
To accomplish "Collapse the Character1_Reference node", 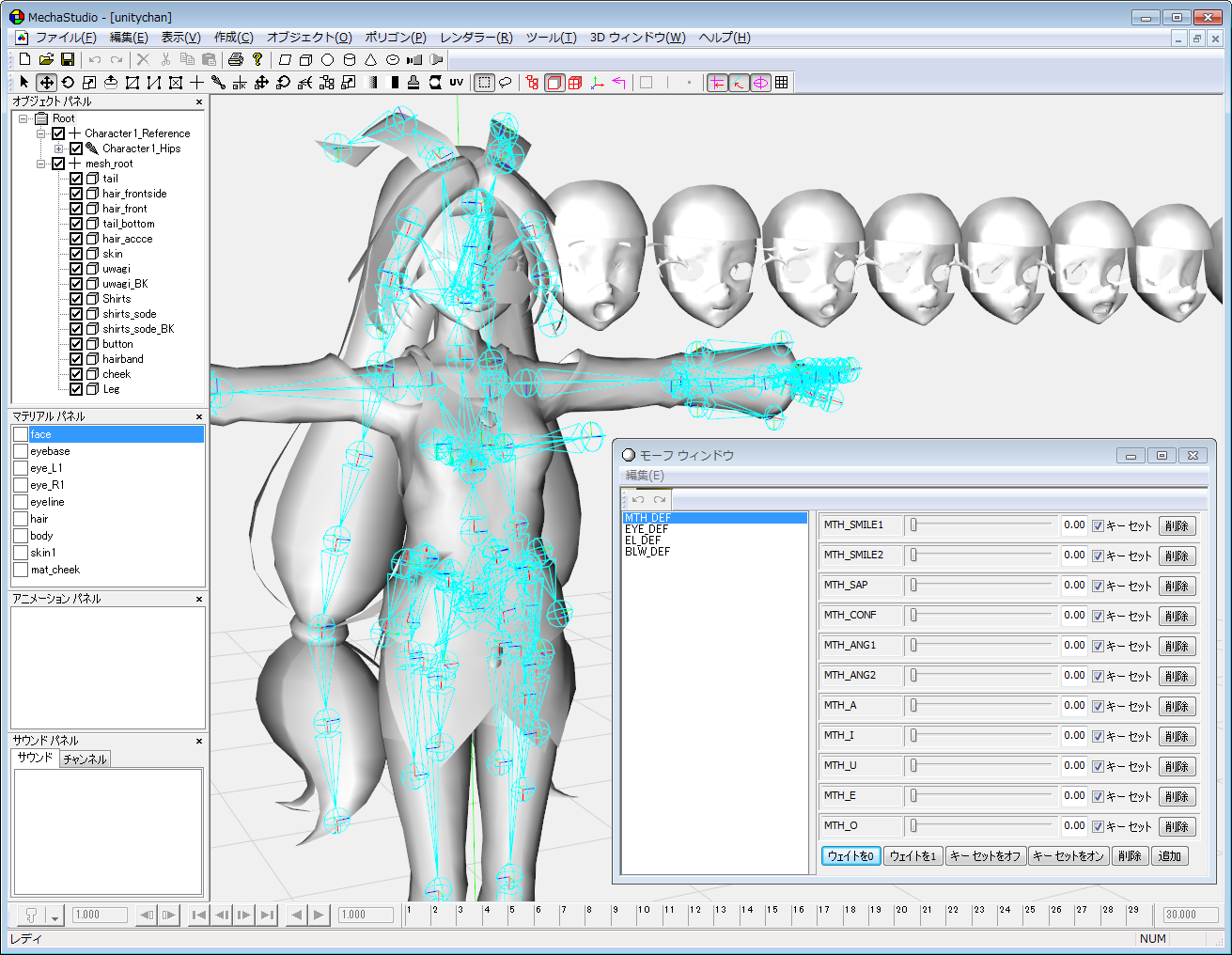I will pos(41,133).
